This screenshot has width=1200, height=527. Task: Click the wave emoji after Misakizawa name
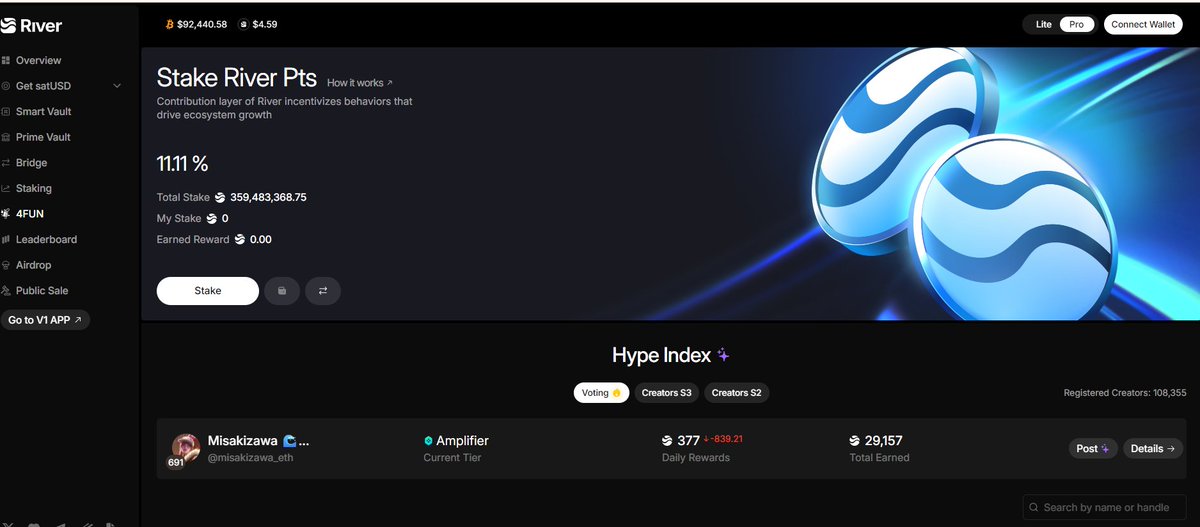(290, 441)
